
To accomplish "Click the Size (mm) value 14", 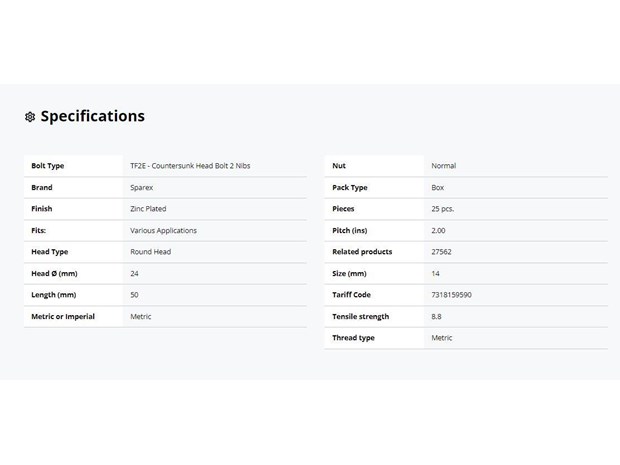I will (x=435, y=274).
